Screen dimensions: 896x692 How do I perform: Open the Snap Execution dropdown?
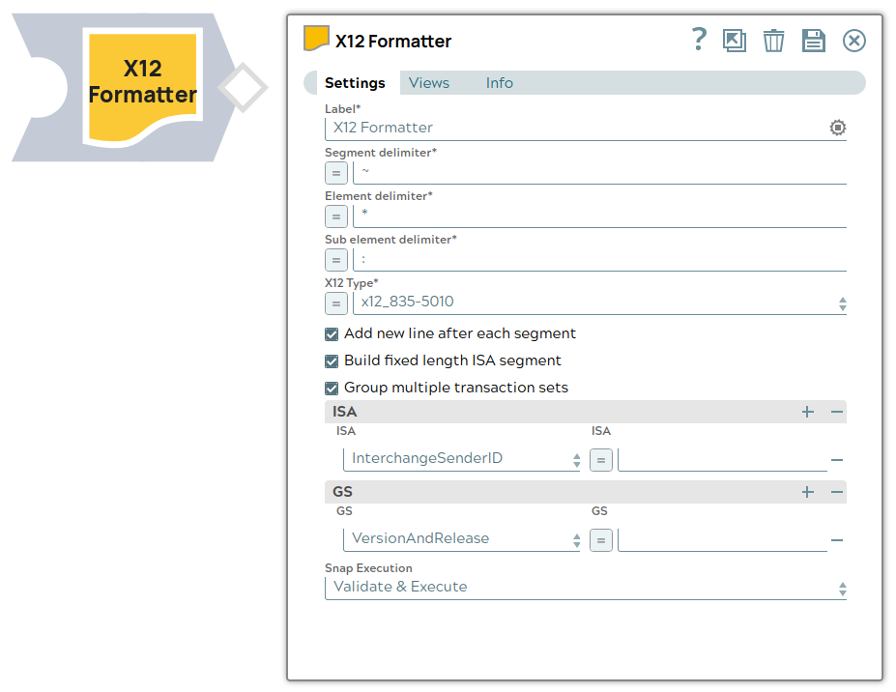tap(585, 587)
